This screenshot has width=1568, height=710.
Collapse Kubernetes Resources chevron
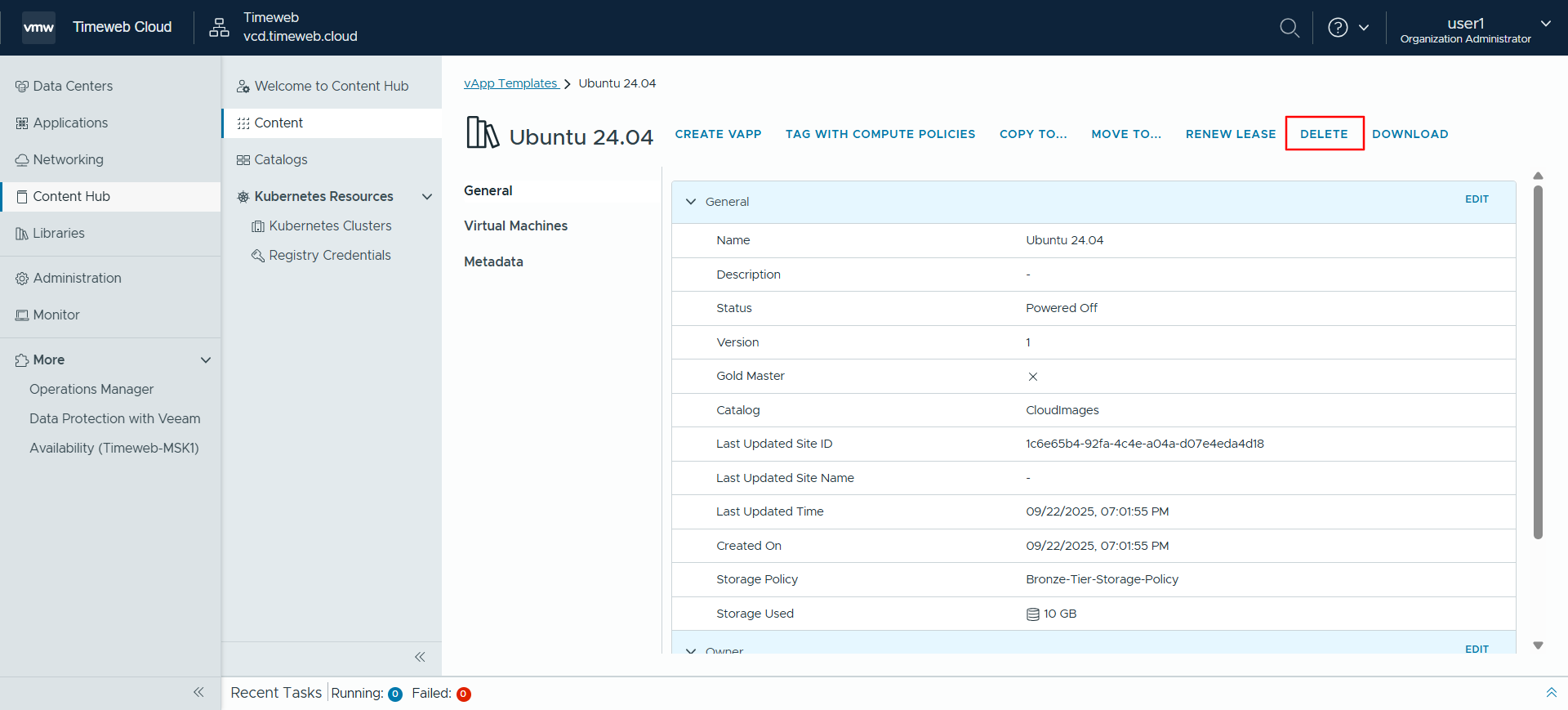(427, 197)
